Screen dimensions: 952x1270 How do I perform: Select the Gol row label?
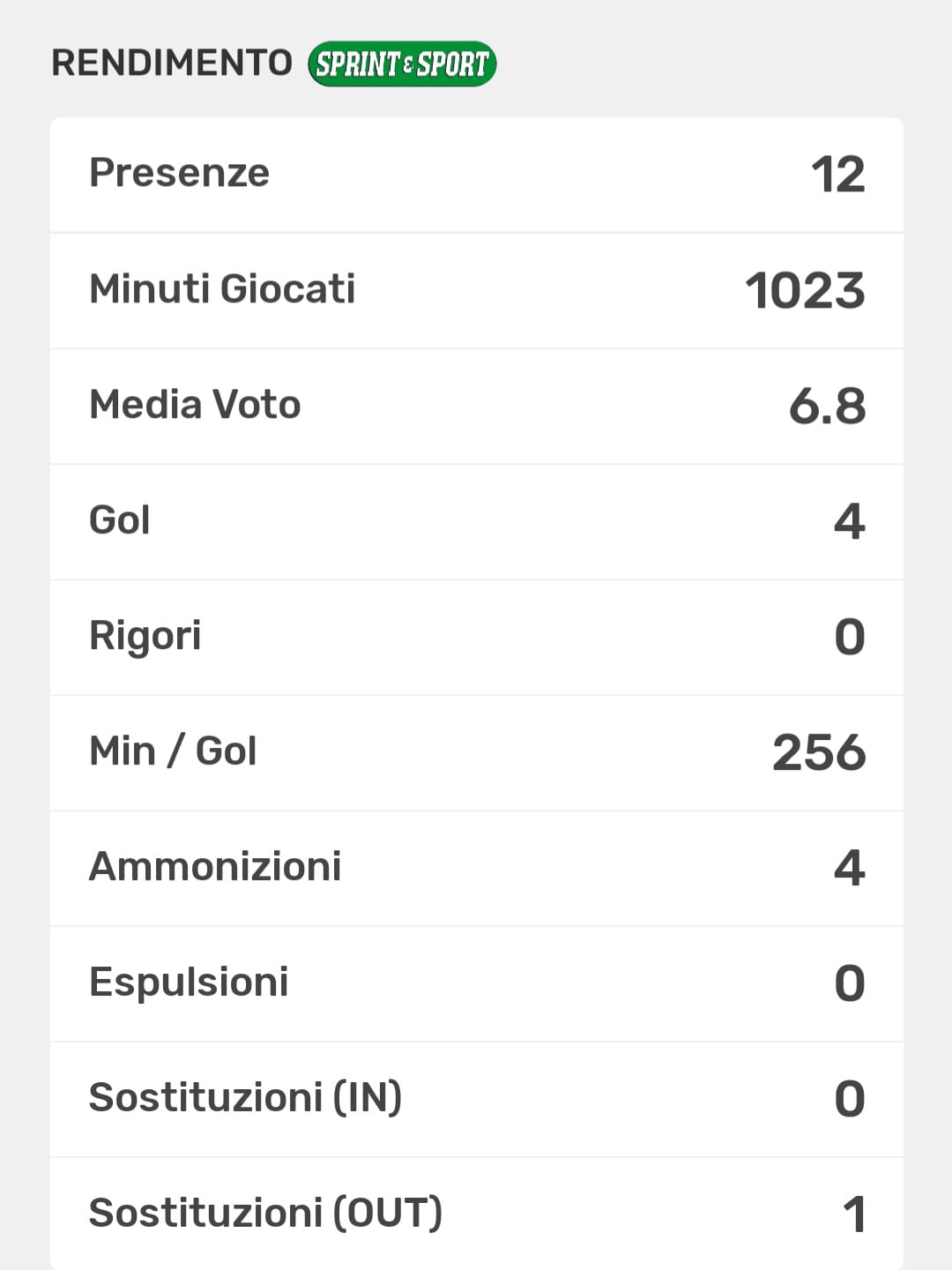[120, 520]
